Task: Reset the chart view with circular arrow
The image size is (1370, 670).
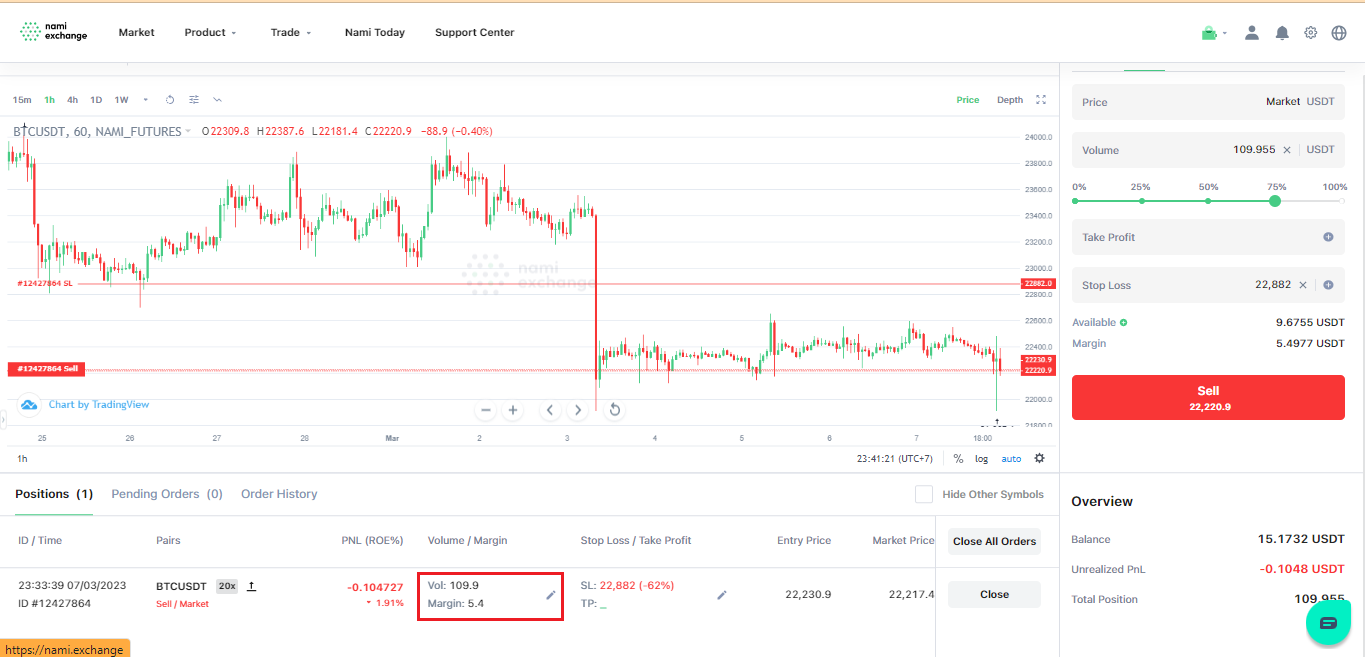Action: [x=614, y=410]
